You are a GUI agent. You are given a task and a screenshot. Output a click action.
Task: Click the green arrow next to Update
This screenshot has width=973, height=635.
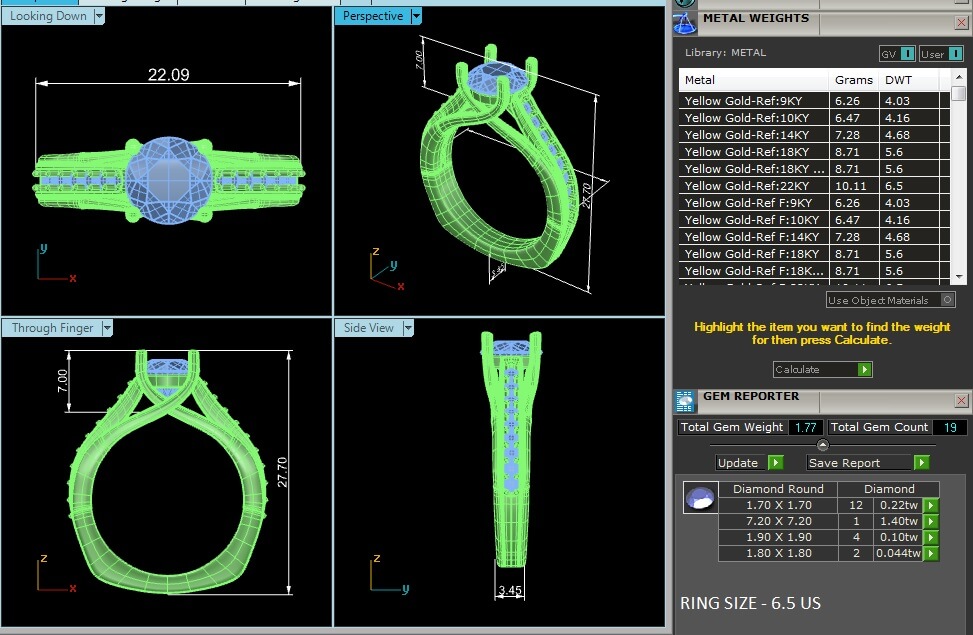(776, 463)
